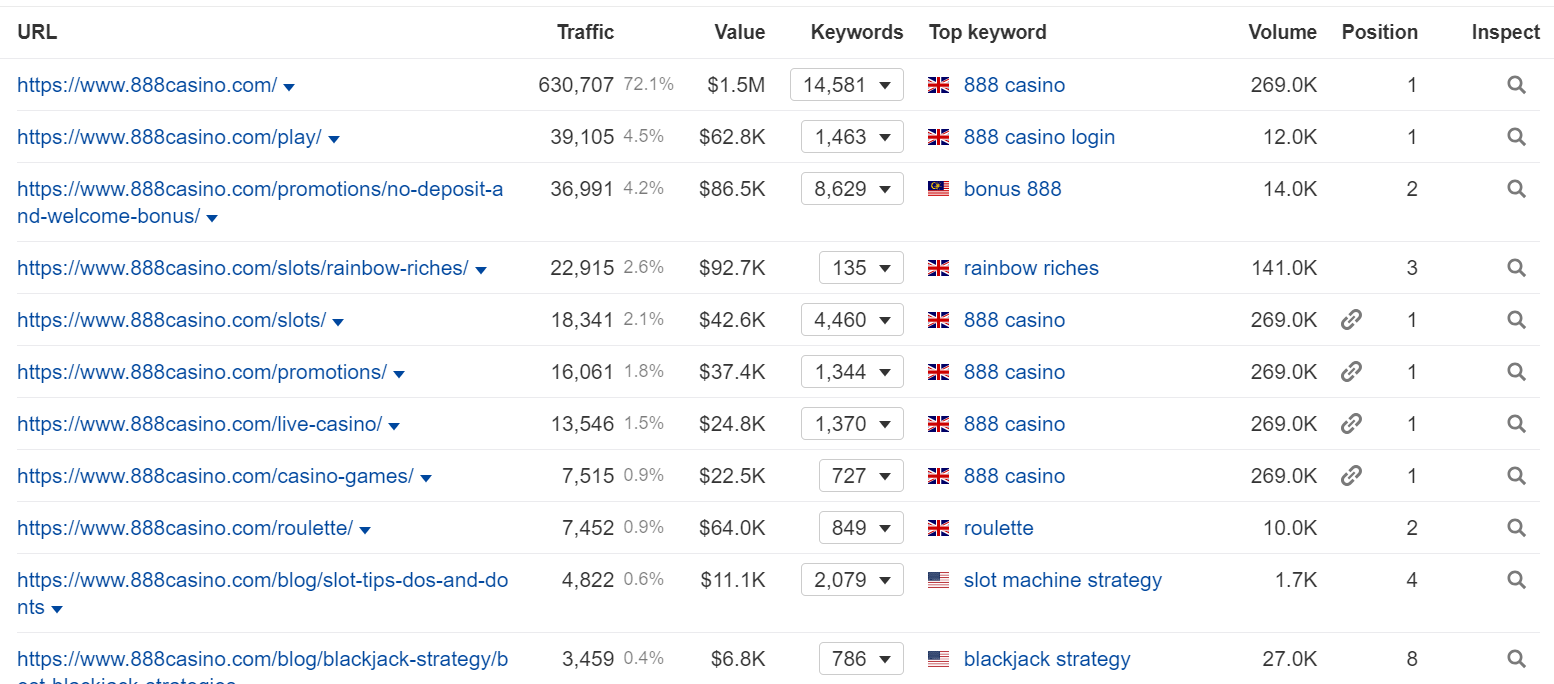The image size is (1554, 684).
Task: Open the 'blackjack strategy' keyword link
Action: click(1047, 659)
